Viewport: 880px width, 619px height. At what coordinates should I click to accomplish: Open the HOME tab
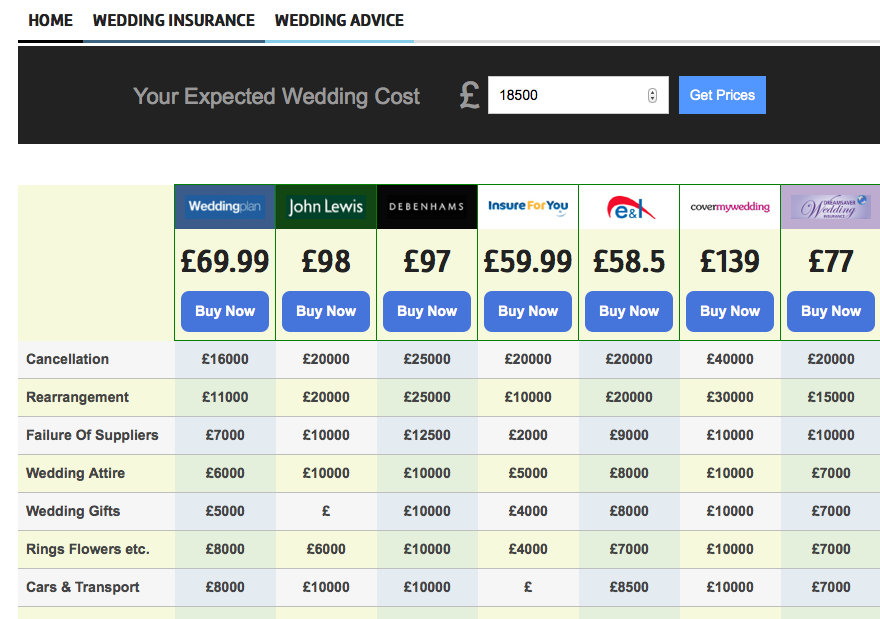51,21
